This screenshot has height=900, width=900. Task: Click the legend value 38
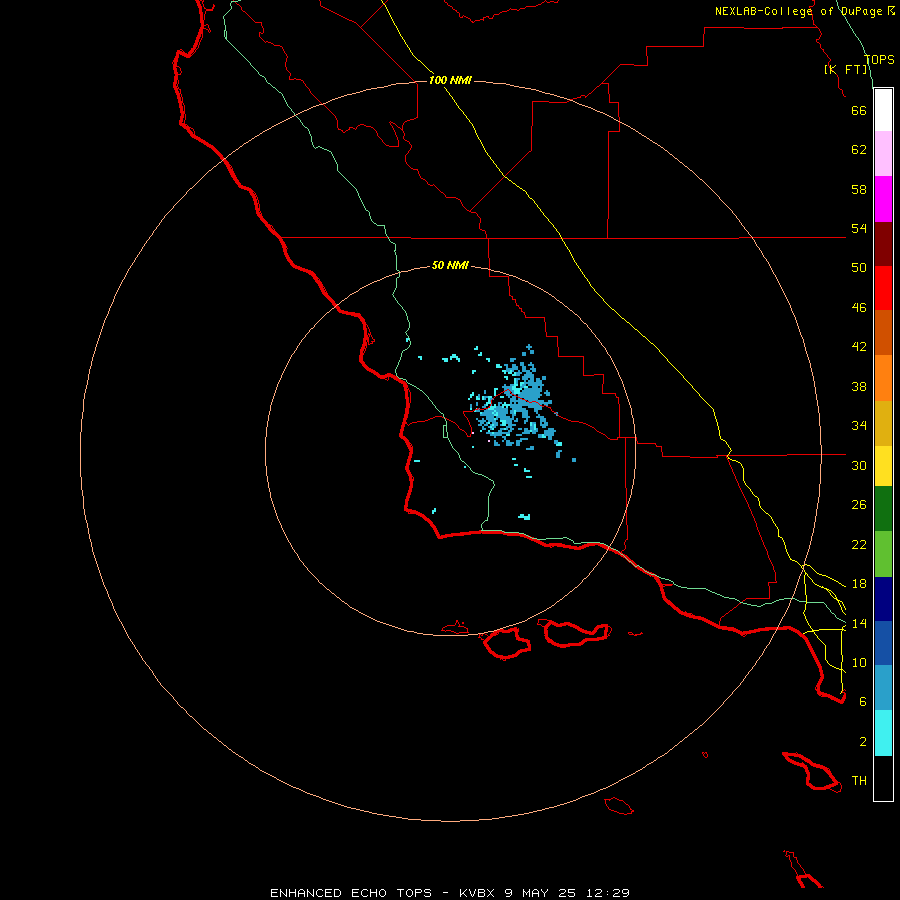point(859,386)
